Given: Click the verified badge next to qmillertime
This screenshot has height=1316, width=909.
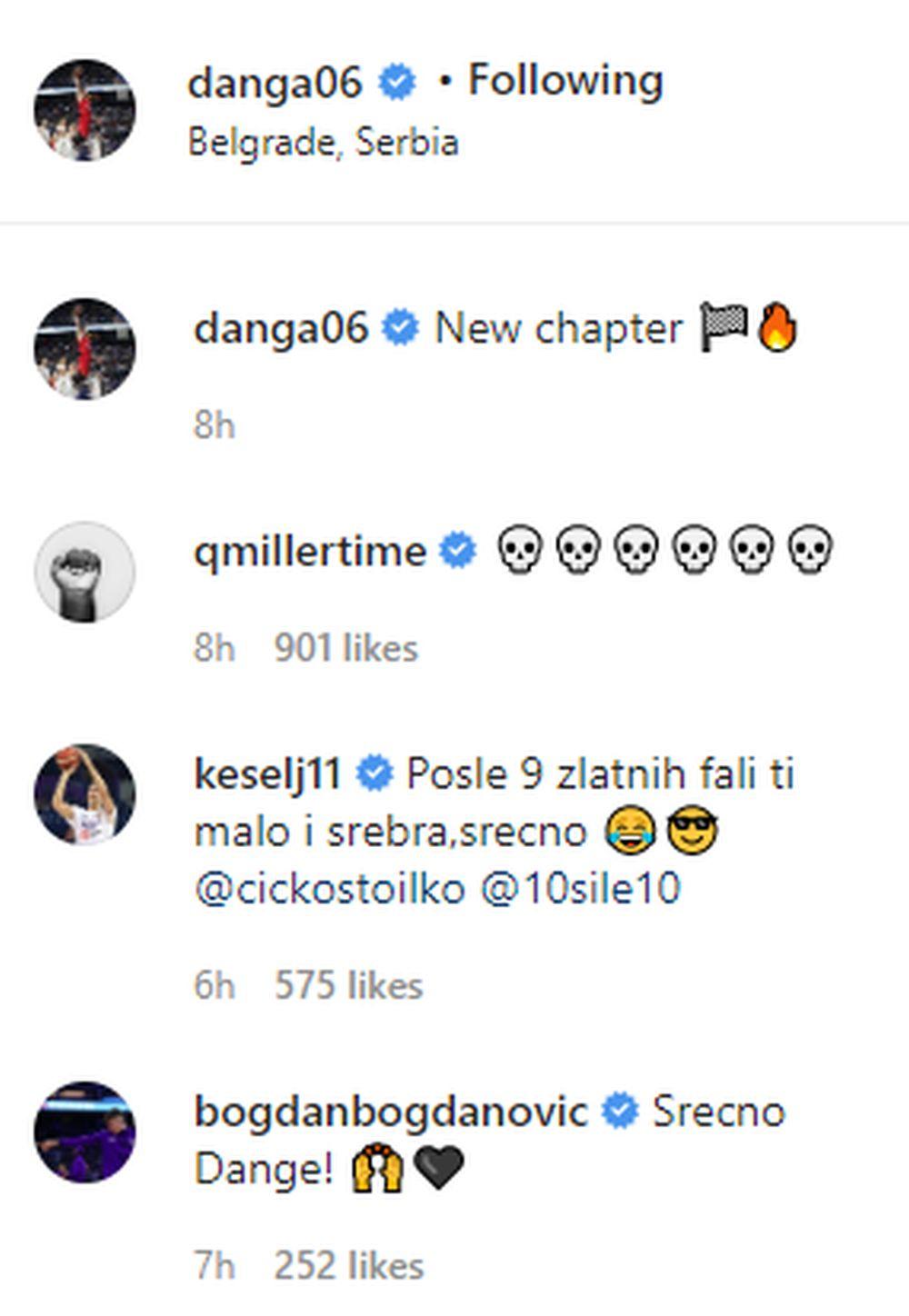Looking at the screenshot, I should tap(458, 551).
